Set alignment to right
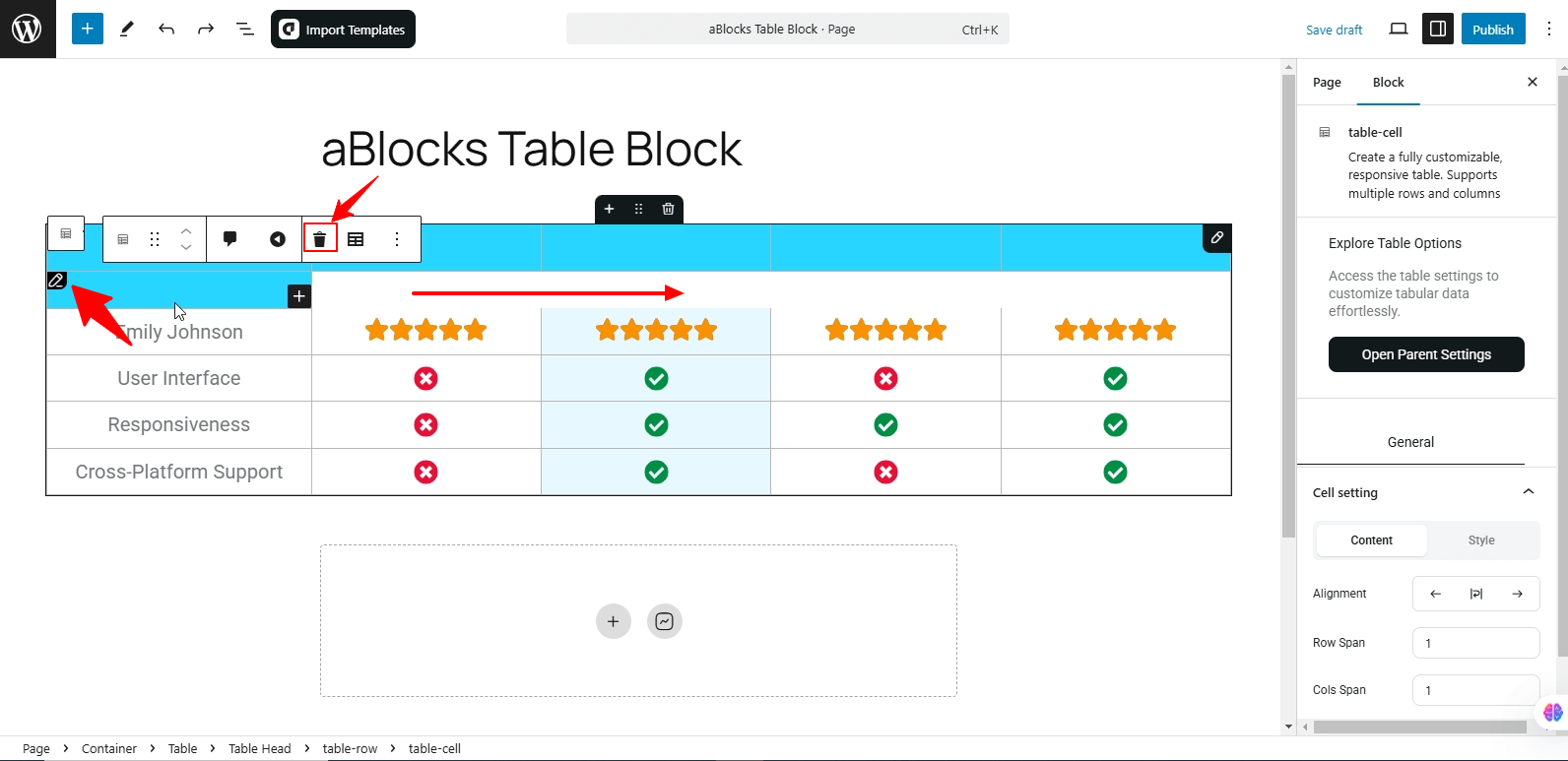1568x761 pixels. click(1518, 594)
